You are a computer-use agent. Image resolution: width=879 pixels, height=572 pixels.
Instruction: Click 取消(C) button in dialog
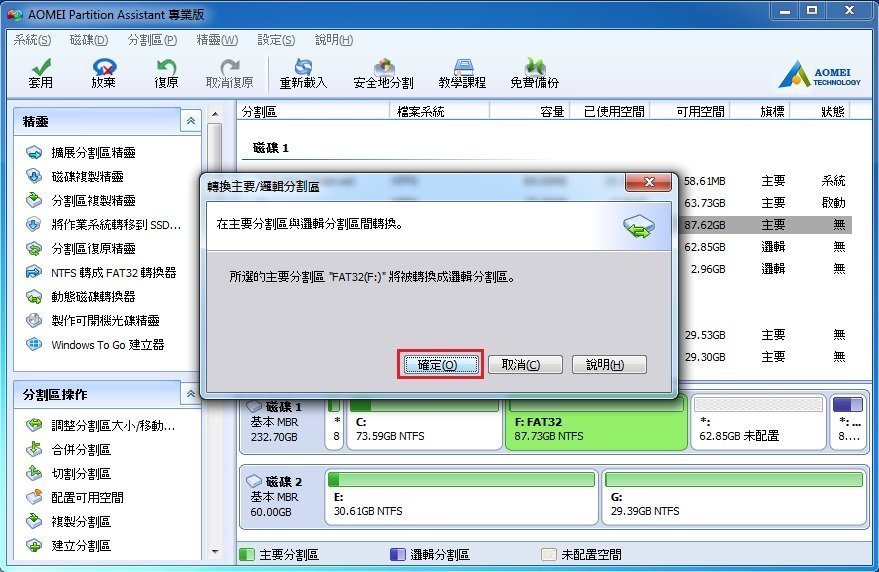point(525,365)
